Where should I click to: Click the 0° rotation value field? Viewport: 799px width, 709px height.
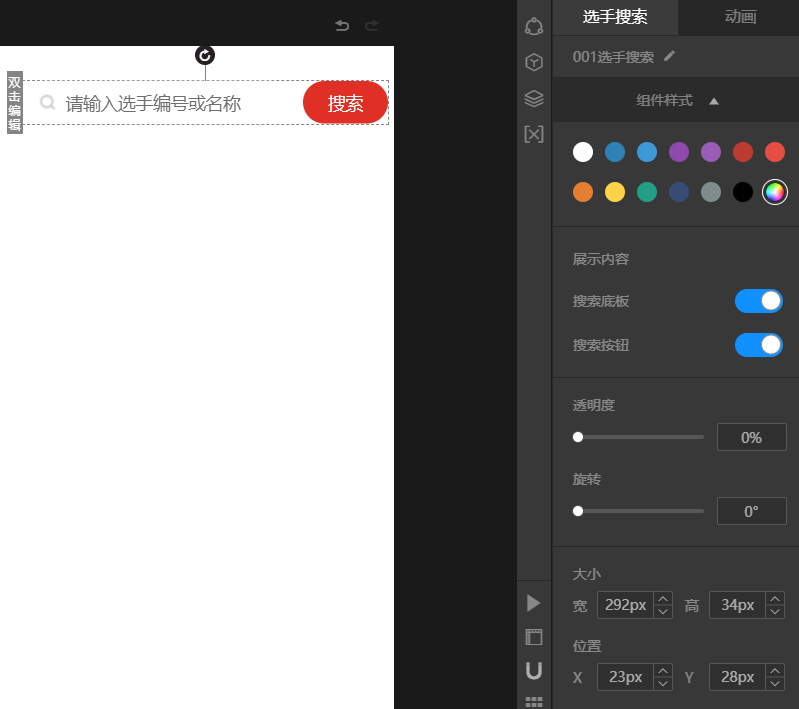pos(752,511)
